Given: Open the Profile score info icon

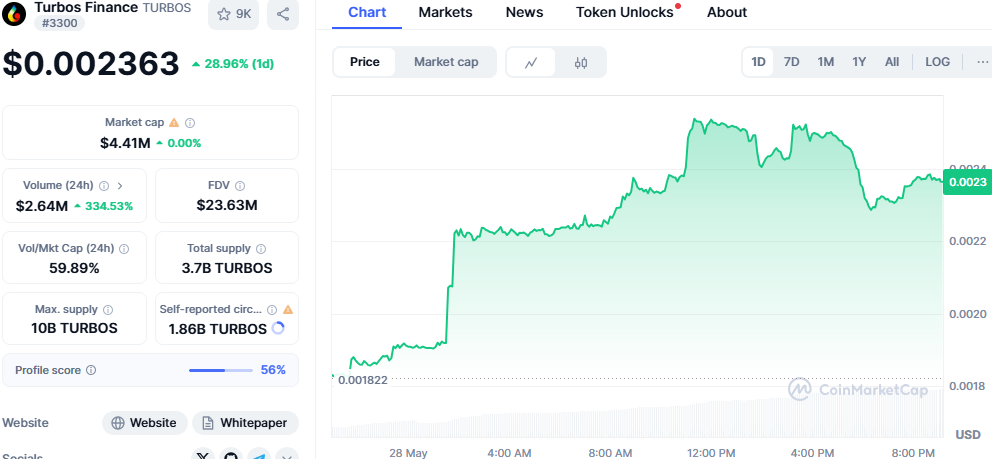Looking at the screenshot, I should coord(91,370).
